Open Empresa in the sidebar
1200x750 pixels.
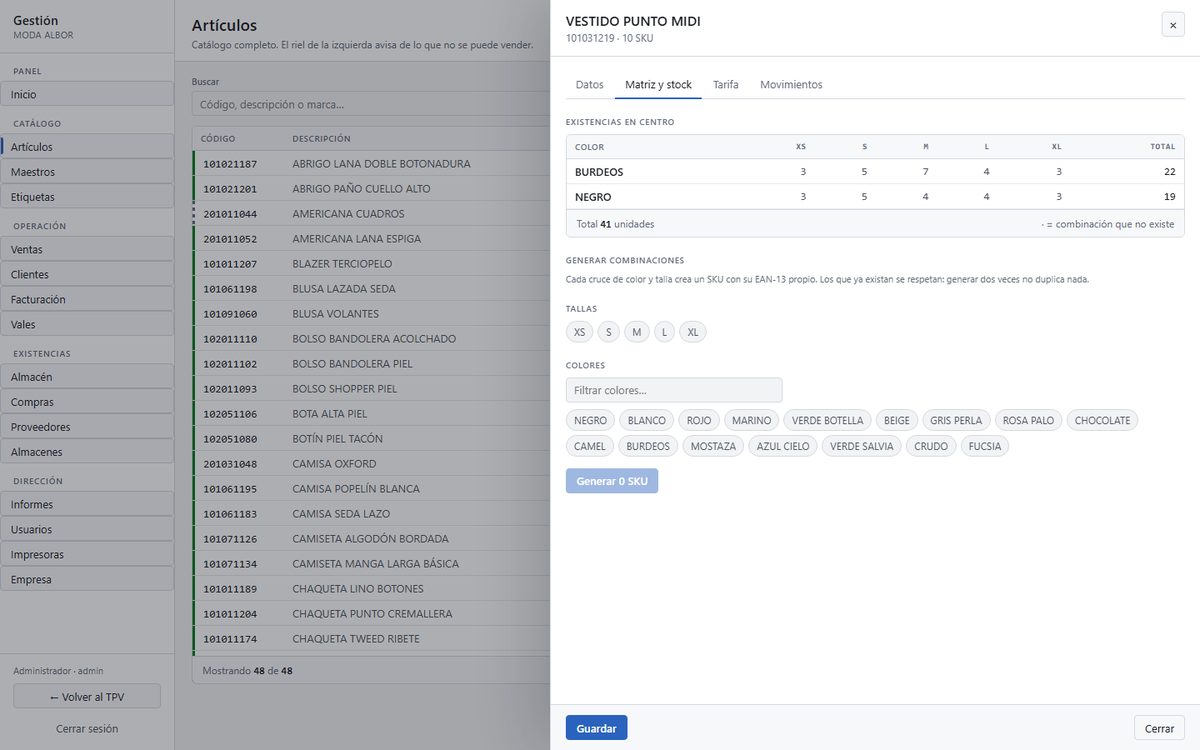point(87,579)
